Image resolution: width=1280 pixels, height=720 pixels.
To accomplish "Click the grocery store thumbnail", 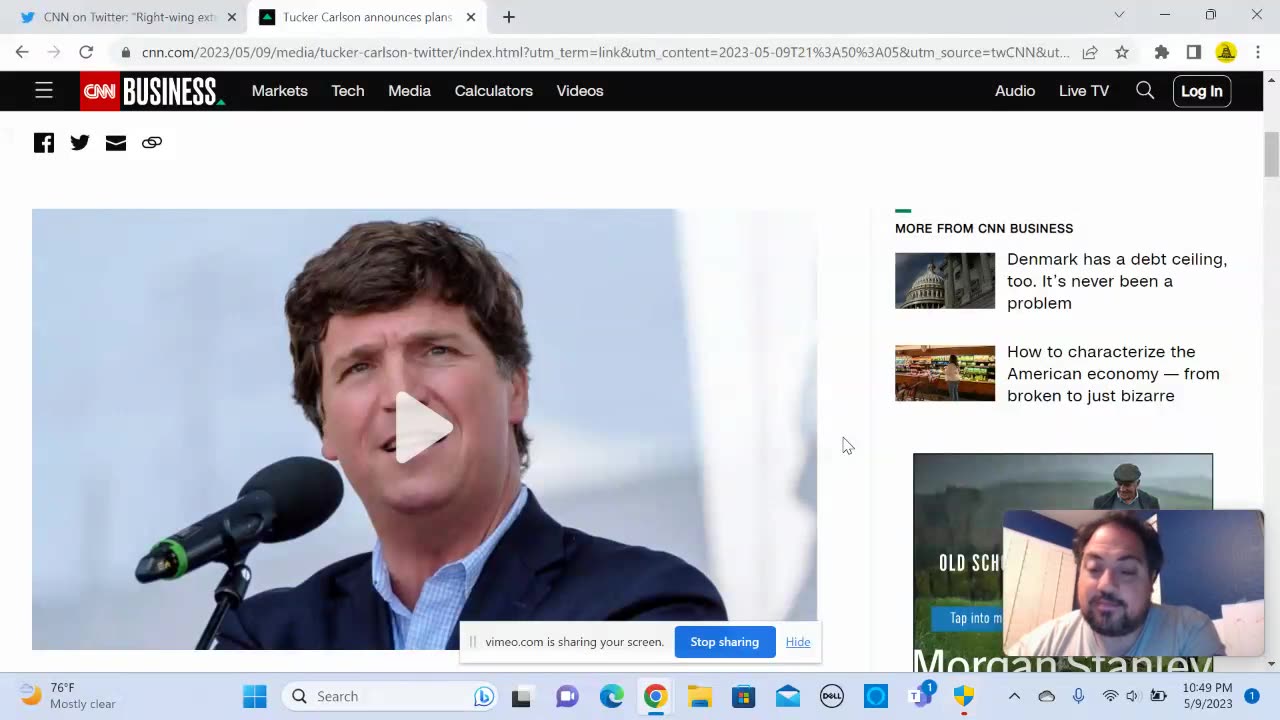I will tap(945, 373).
